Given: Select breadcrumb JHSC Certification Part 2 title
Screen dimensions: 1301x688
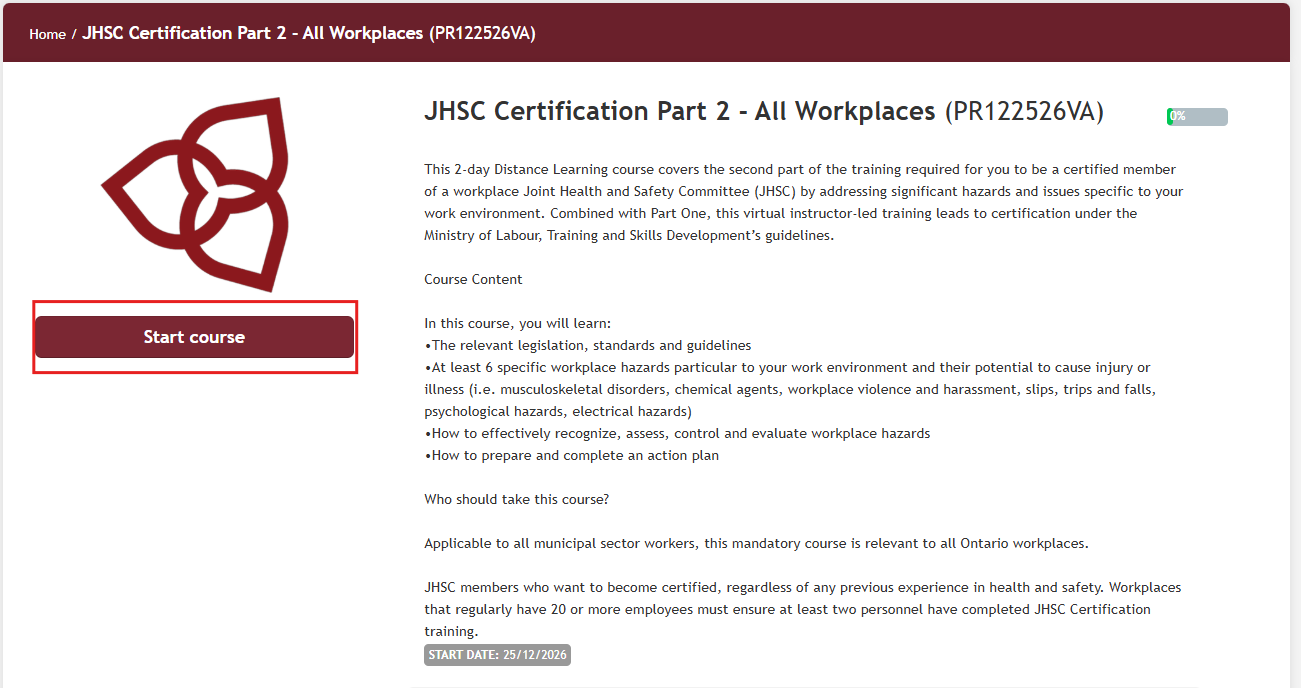Looking at the screenshot, I should [252, 33].
